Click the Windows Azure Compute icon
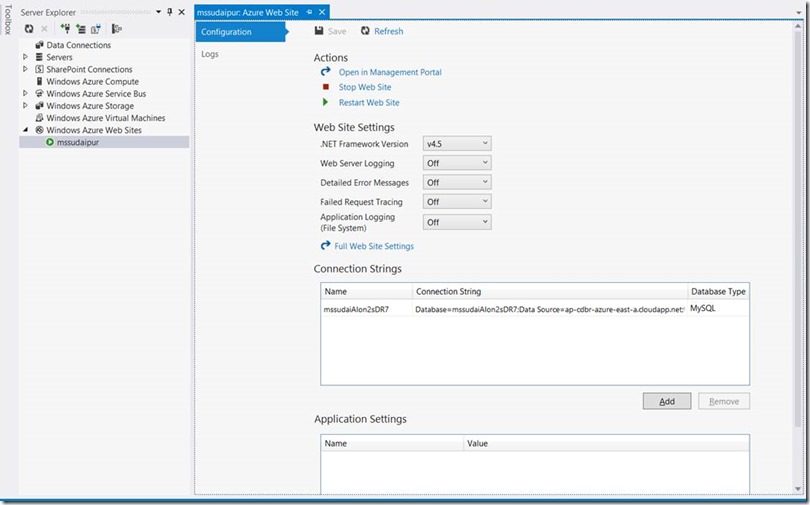The width and height of the screenshot is (810, 505). [39, 81]
